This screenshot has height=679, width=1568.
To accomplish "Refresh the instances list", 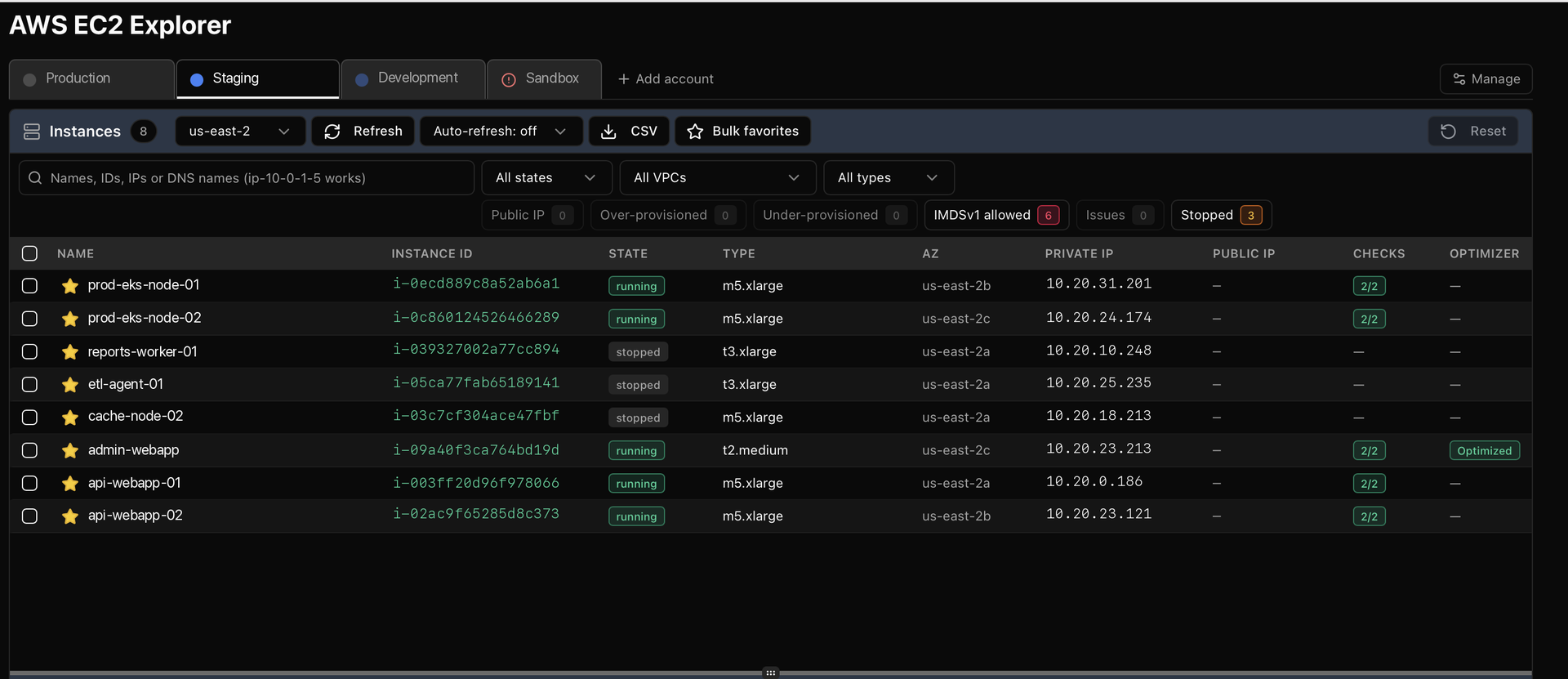I will click(x=363, y=132).
